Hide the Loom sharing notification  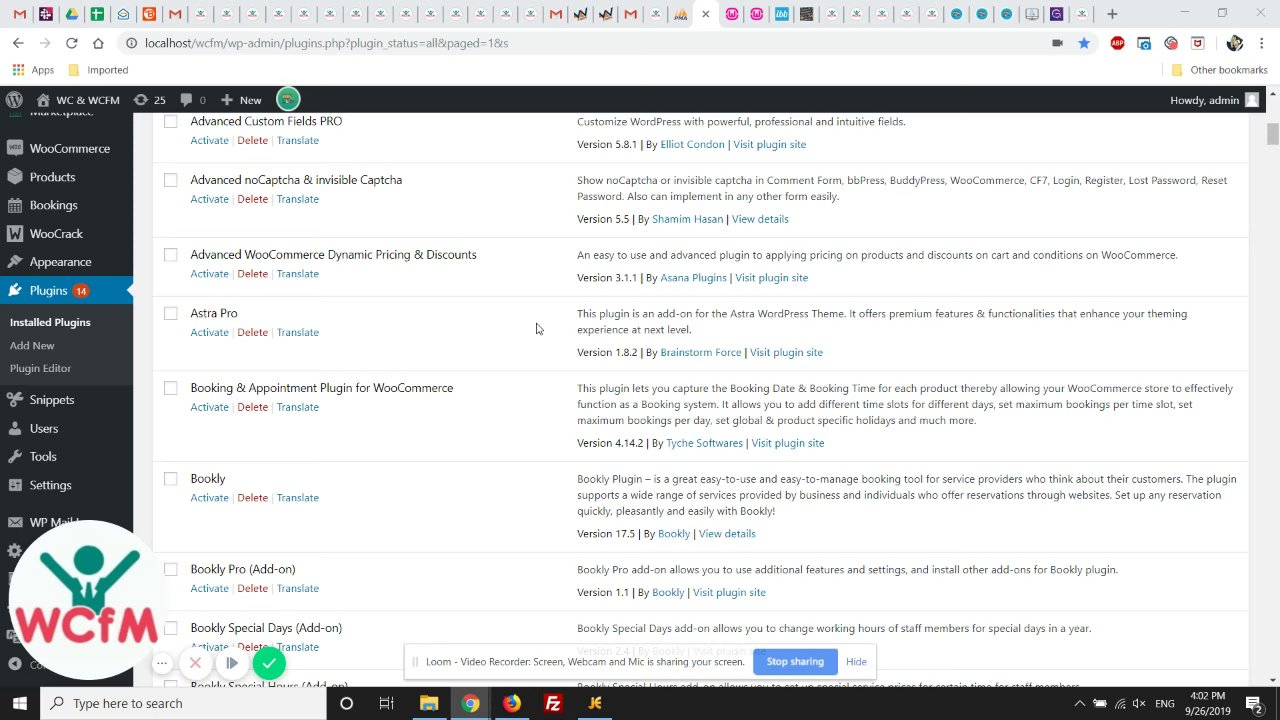point(856,662)
